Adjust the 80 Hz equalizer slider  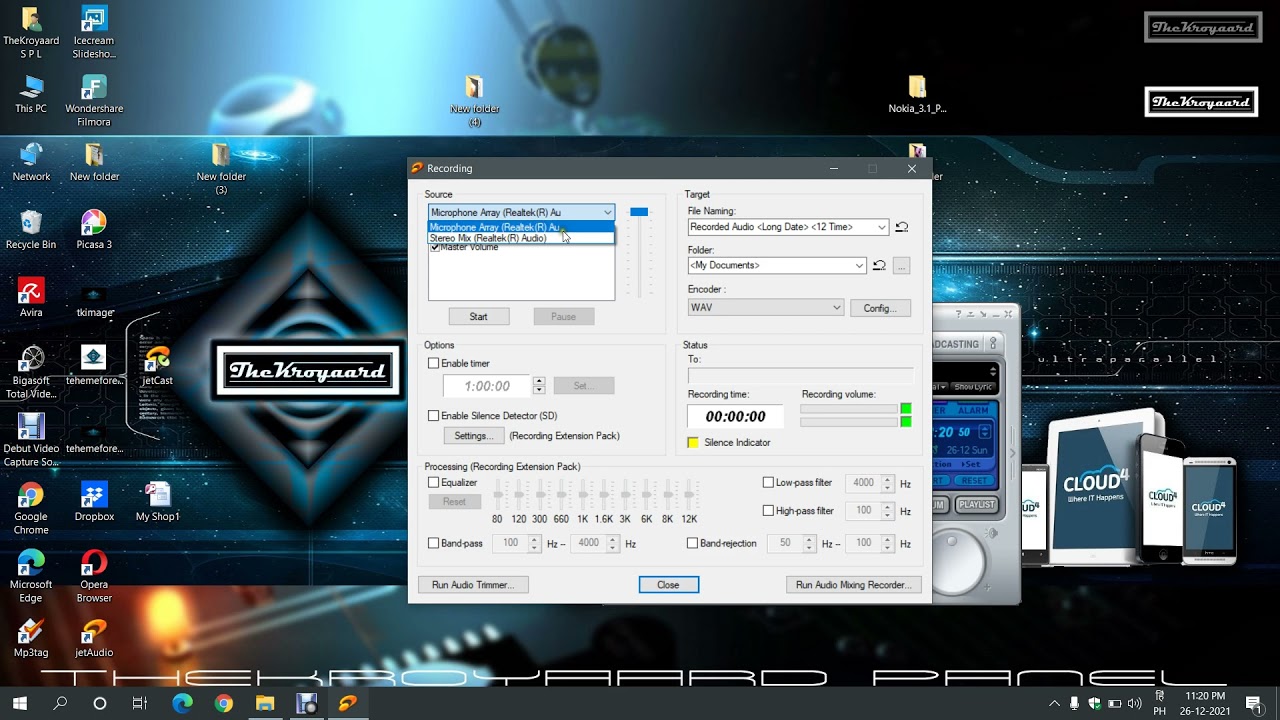tap(497, 495)
